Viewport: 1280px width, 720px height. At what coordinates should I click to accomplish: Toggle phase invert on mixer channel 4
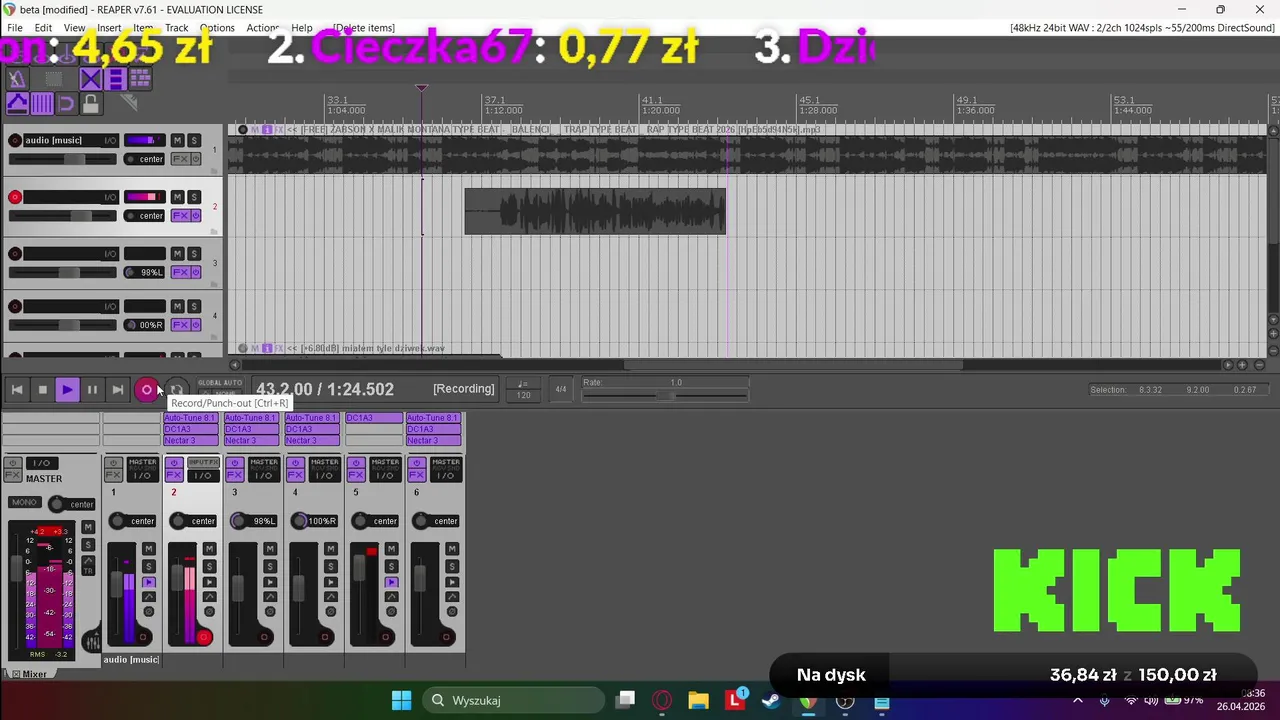click(x=331, y=611)
